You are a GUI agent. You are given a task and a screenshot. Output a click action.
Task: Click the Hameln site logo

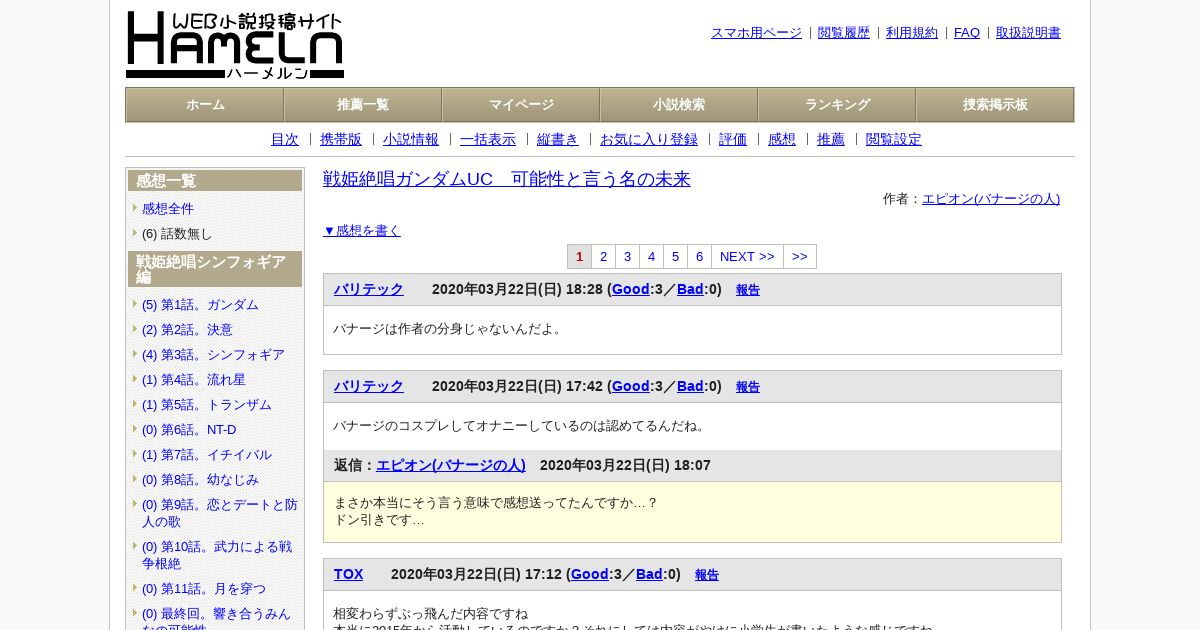tap(235, 45)
